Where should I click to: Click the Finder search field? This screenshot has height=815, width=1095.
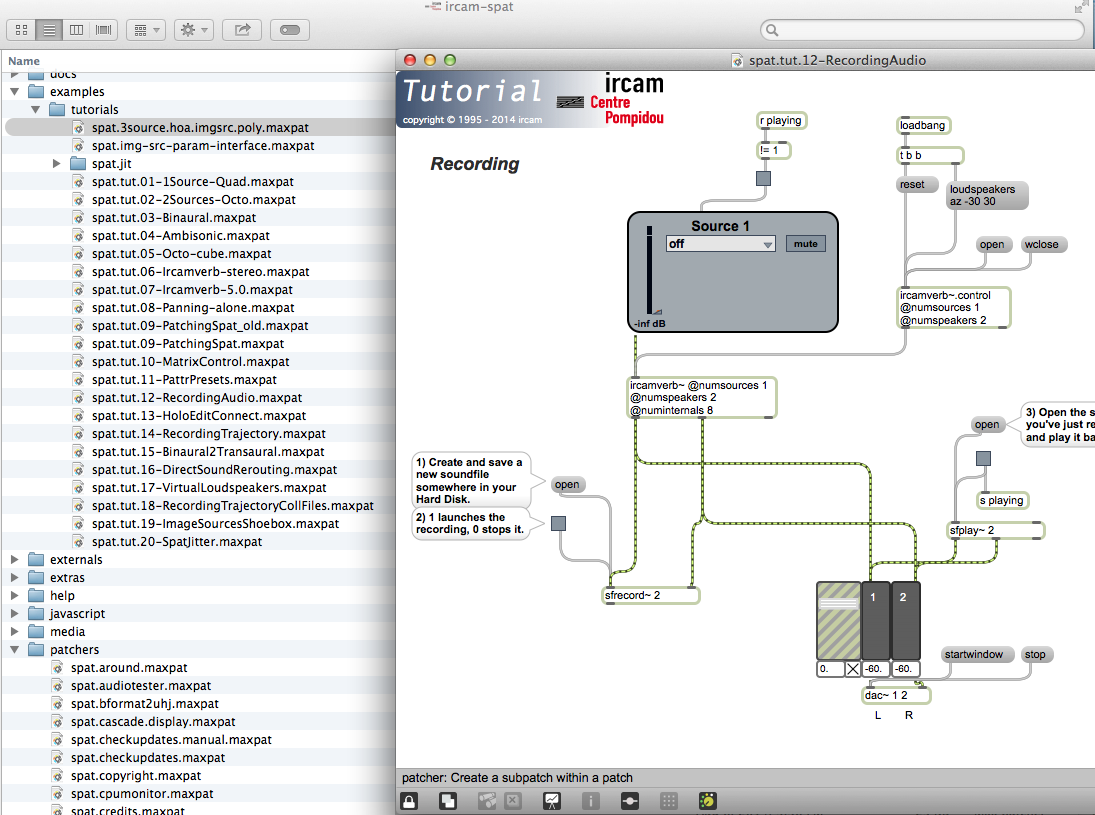tap(922, 30)
